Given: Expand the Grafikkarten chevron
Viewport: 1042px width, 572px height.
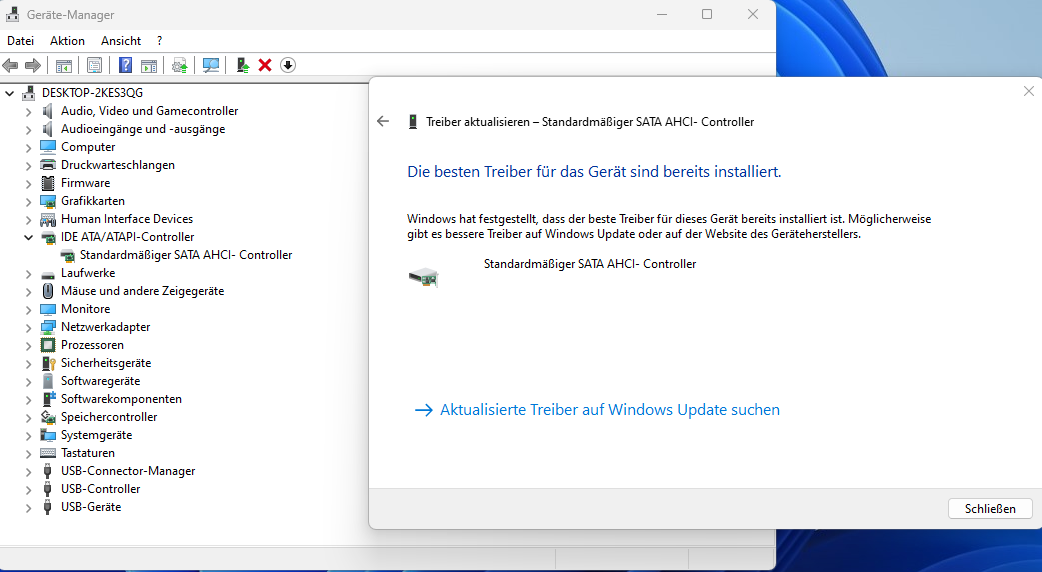Looking at the screenshot, I should (28, 201).
